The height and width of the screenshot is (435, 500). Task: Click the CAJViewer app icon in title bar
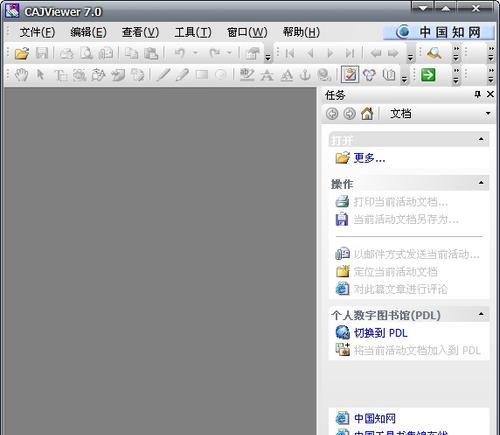[12, 11]
